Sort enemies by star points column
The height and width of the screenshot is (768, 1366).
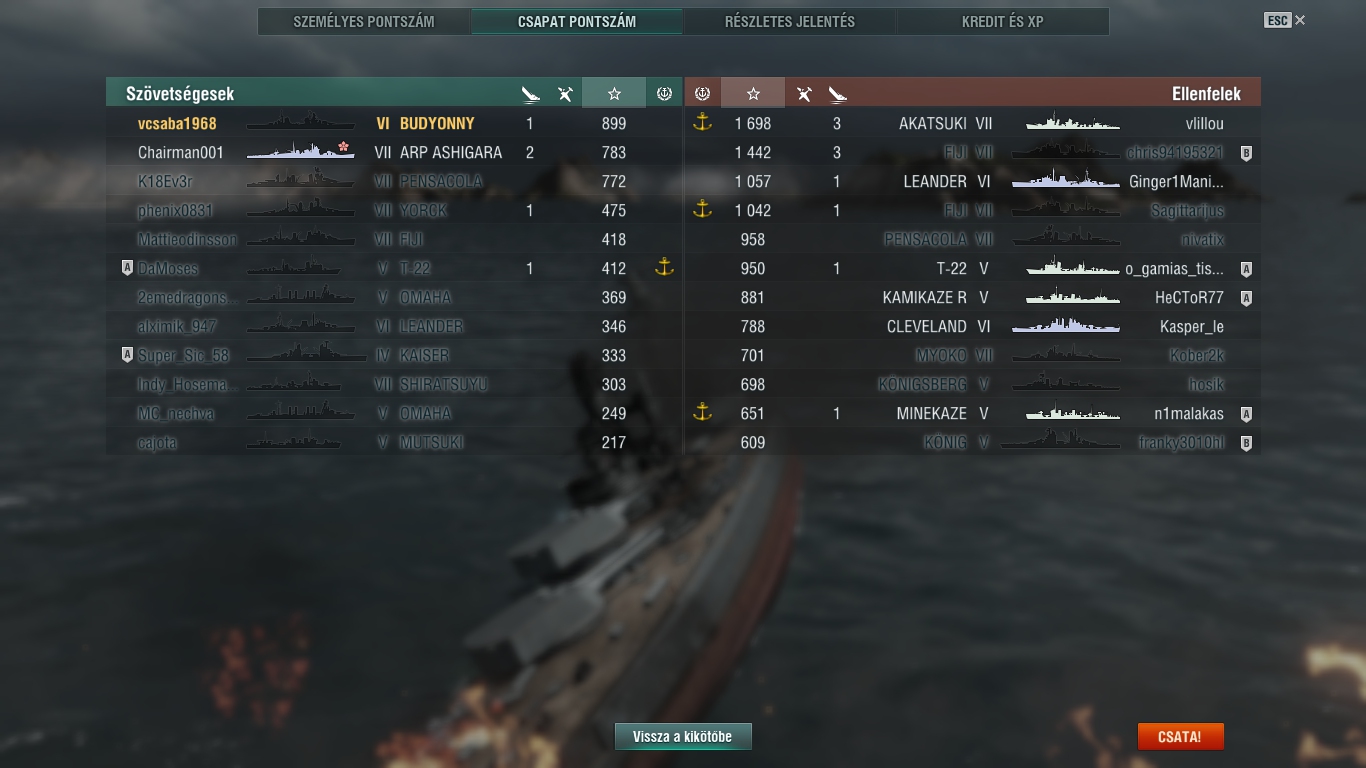[753, 93]
